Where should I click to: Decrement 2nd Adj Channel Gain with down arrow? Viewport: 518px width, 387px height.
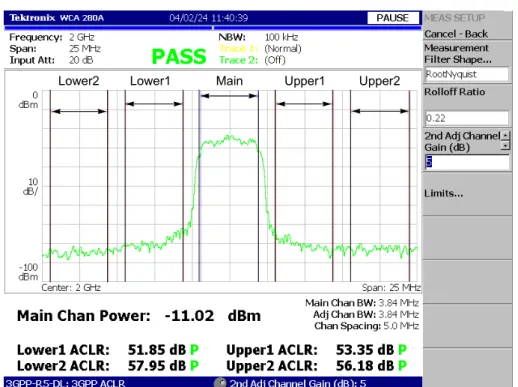(506, 146)
